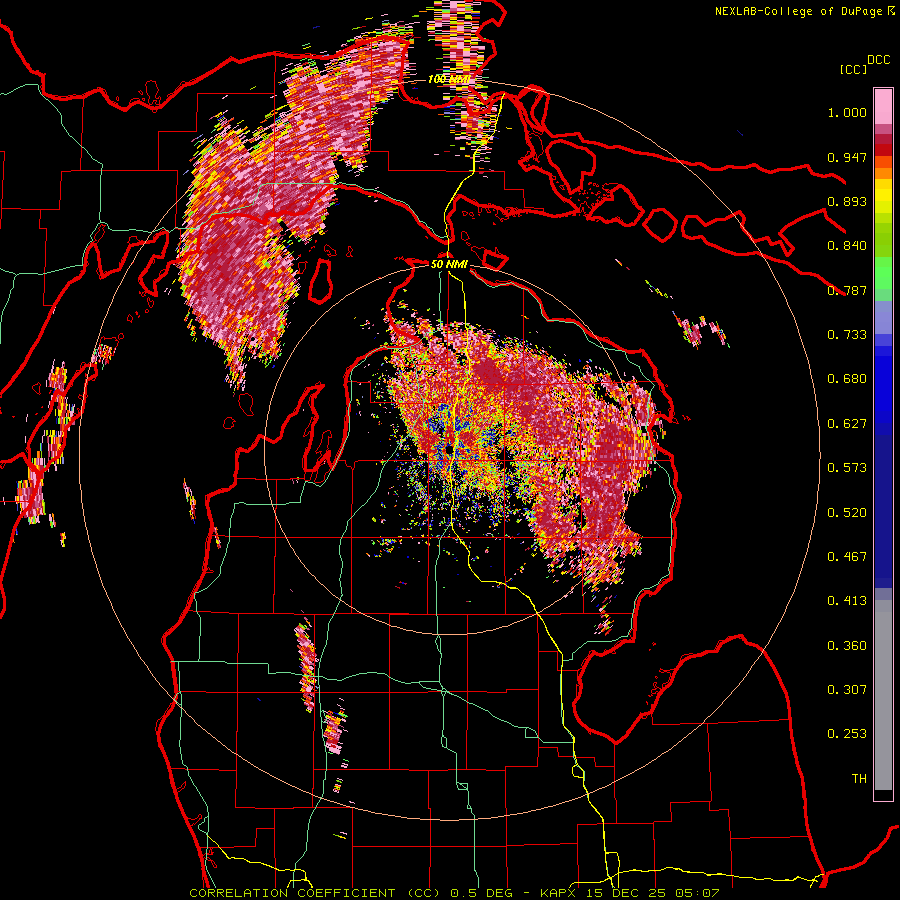This screenshot has width=900, height=900.
Task: Click the 0.893 scale value
Action: pyautogui.click(x=847, y=201)
